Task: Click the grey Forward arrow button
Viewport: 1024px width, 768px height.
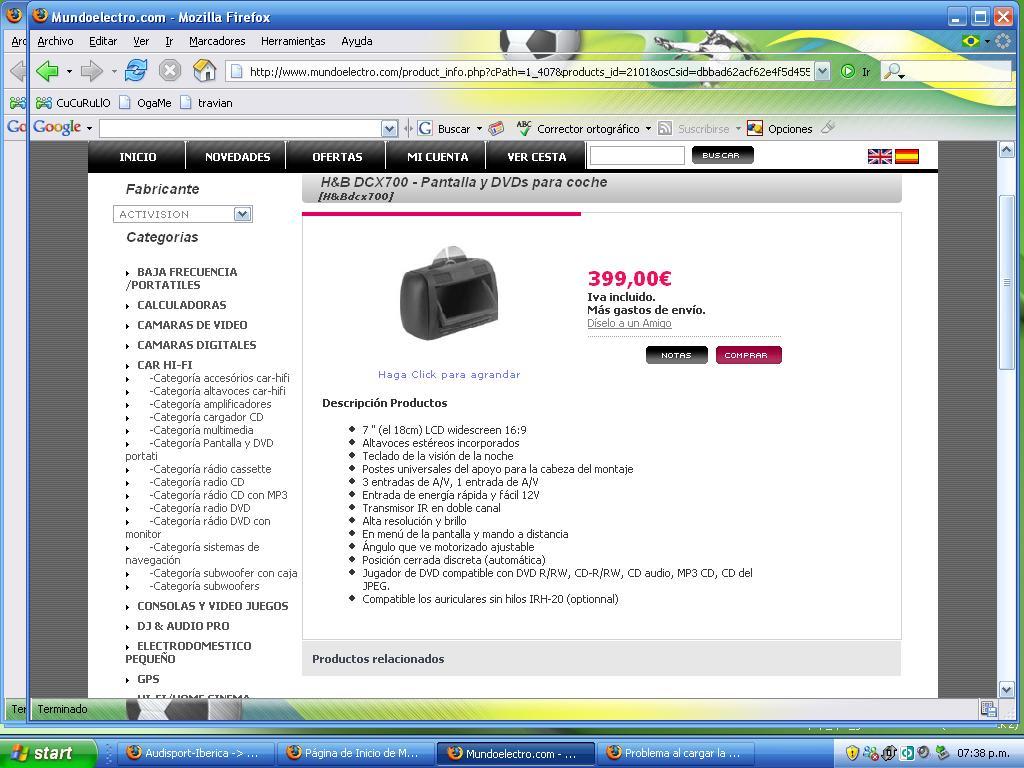Action: (91, 71)
